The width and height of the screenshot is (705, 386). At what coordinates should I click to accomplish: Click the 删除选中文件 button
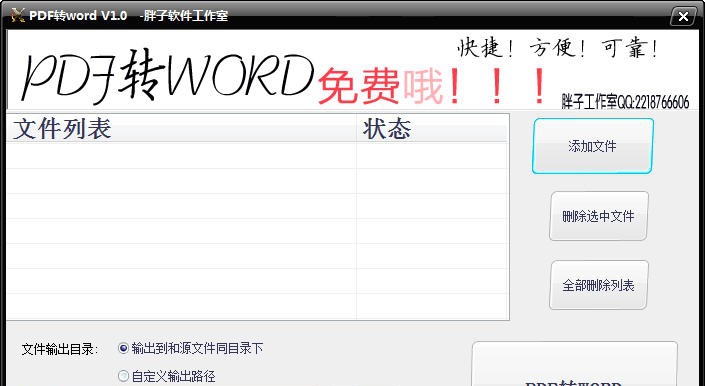pyautogui.click(x=598, y=216)
